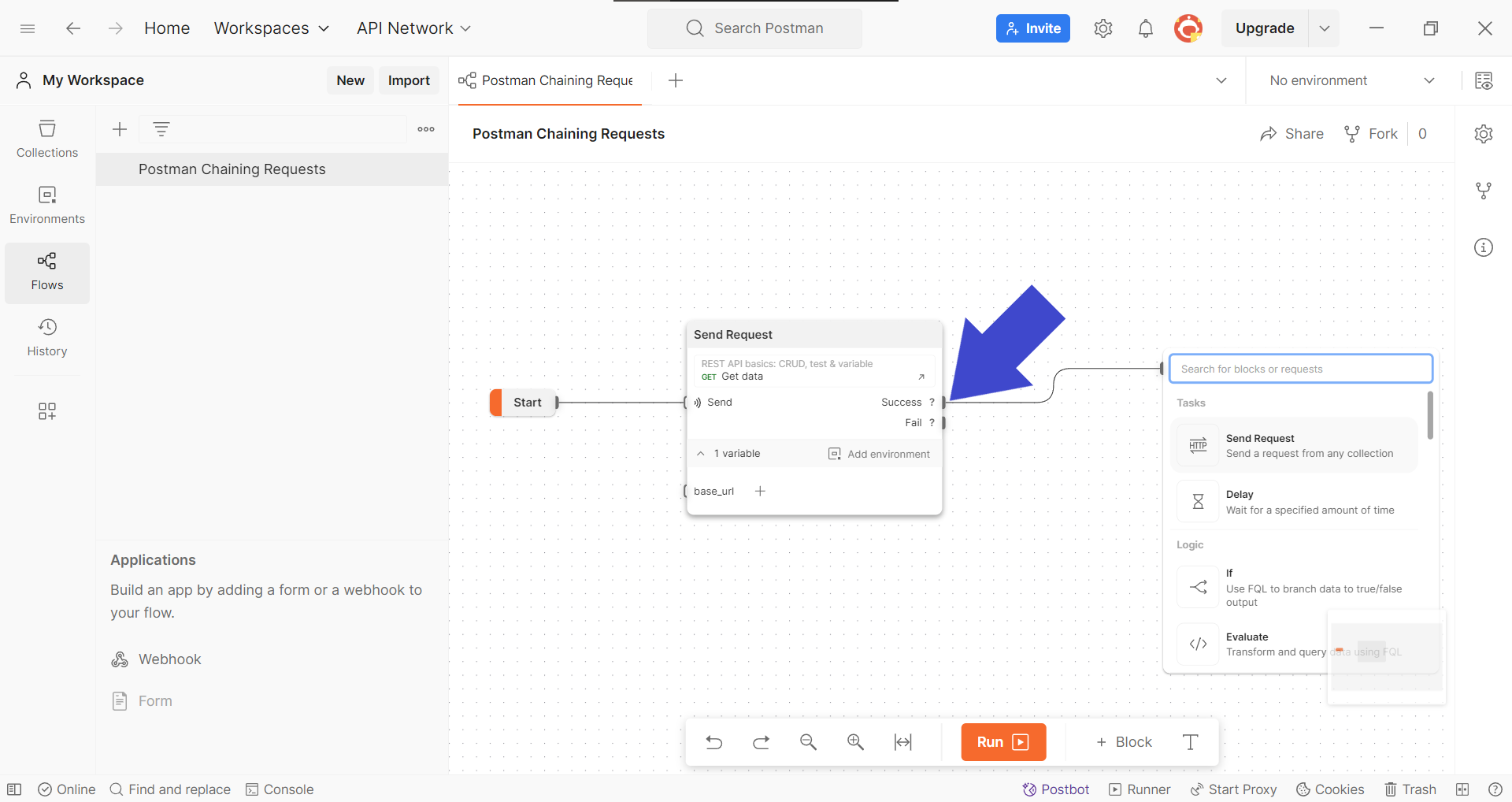Fork the flow

(1371, 134)
